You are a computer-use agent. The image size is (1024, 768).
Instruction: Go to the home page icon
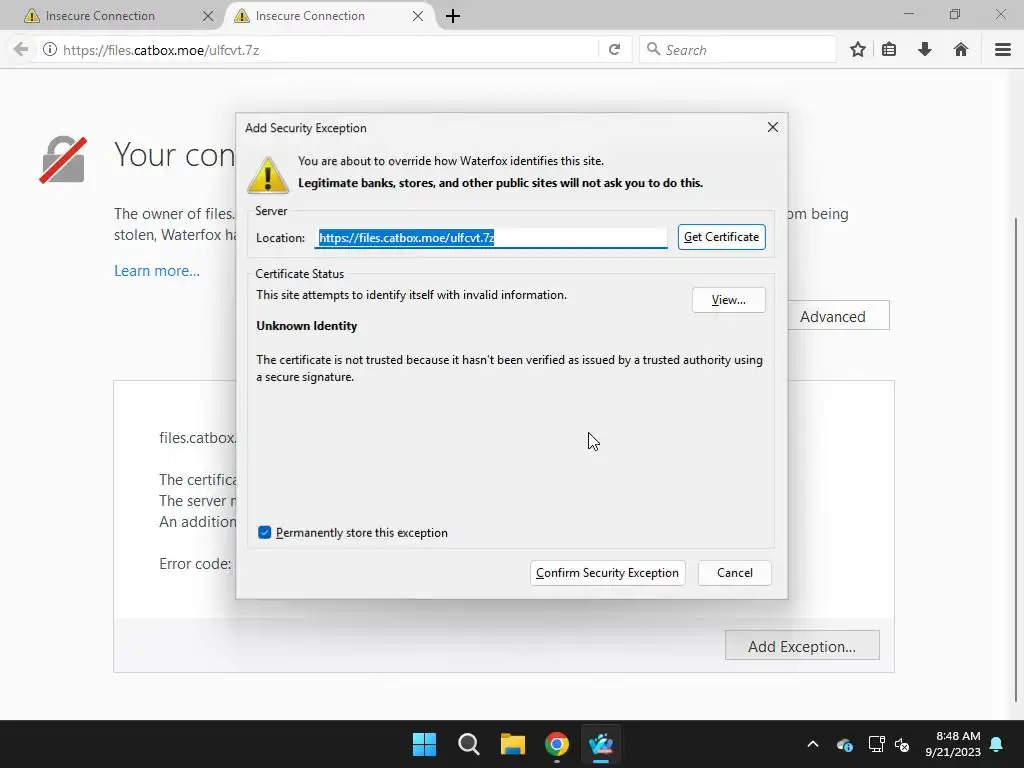[x=961, y=50]
